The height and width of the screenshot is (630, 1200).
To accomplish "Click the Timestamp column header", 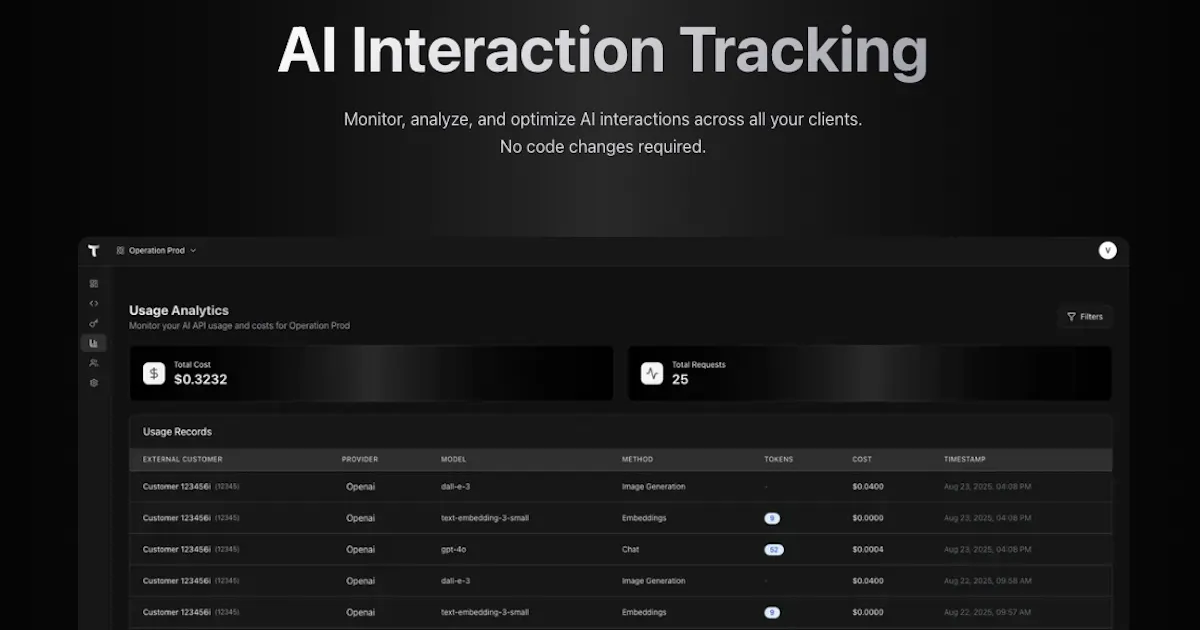I will pos(965,459).
